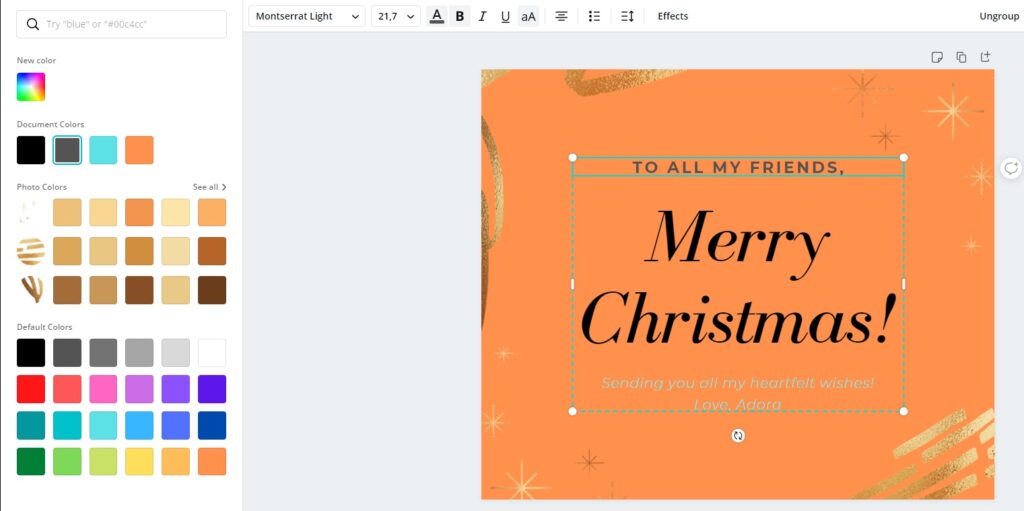1024x511 pixels.
Task: Select red default color
Action: 31,389
